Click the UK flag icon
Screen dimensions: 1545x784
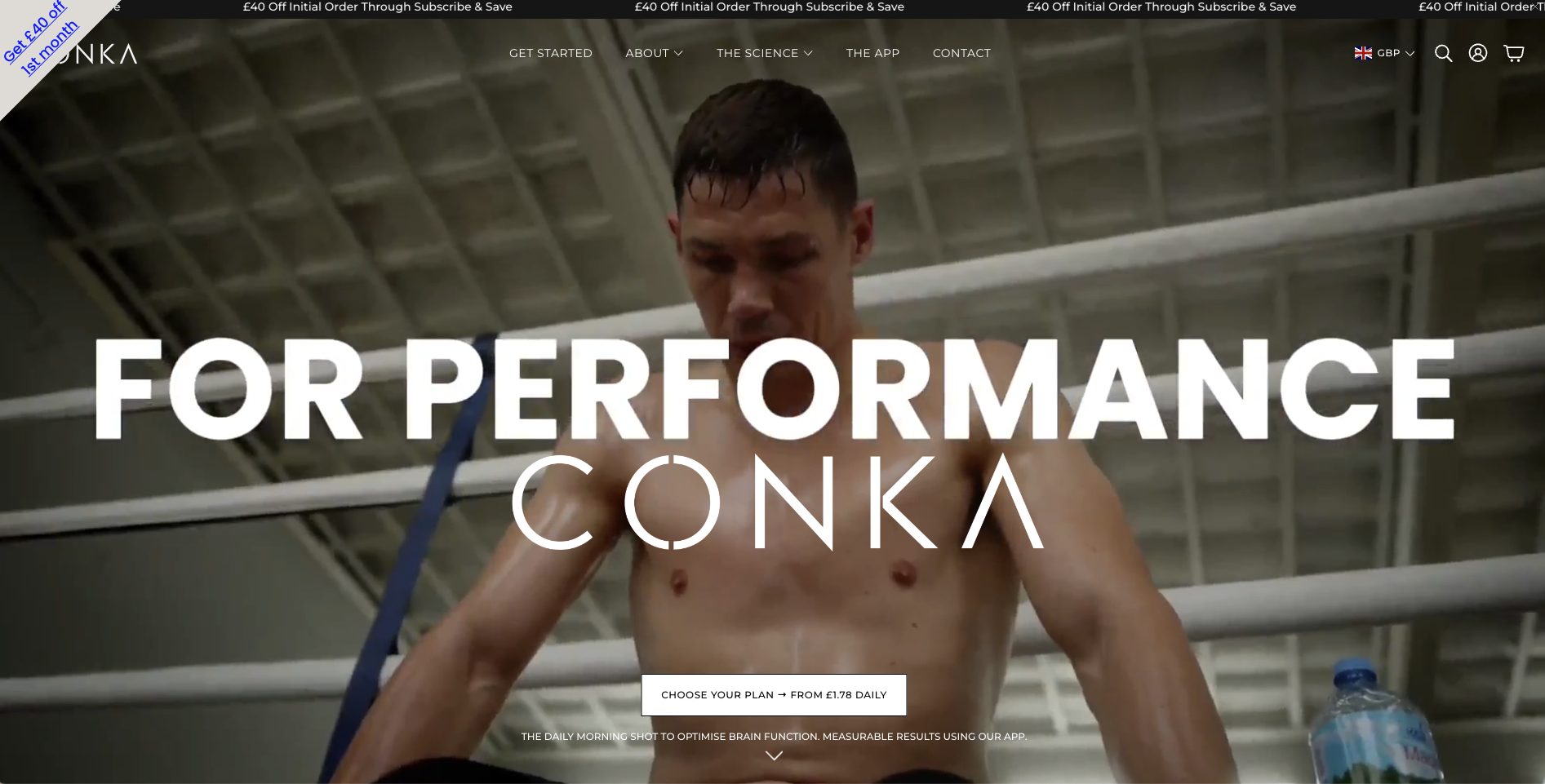pyautogui.click(x=1363, y=53)
